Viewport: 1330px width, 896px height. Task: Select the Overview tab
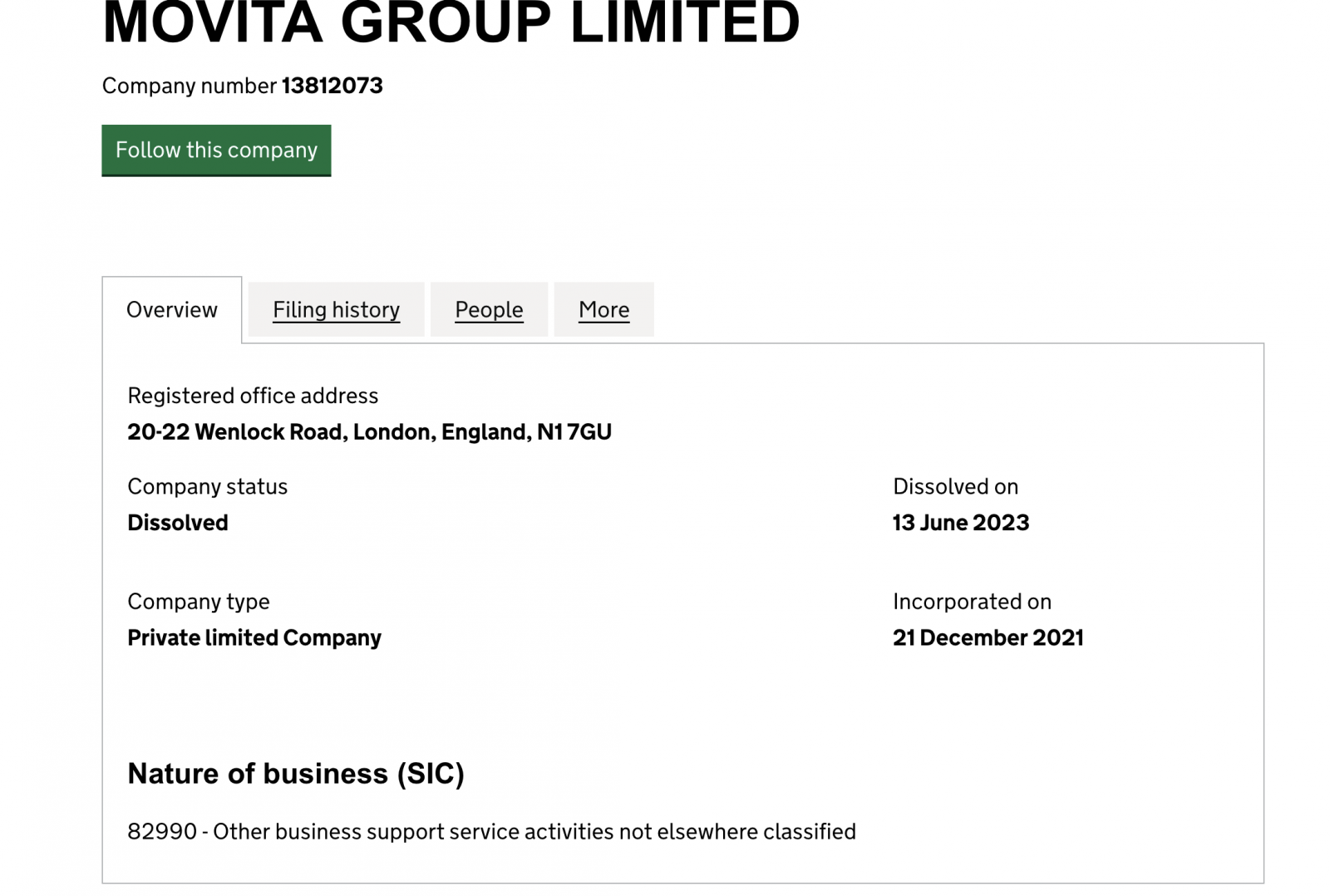[172, 310]
